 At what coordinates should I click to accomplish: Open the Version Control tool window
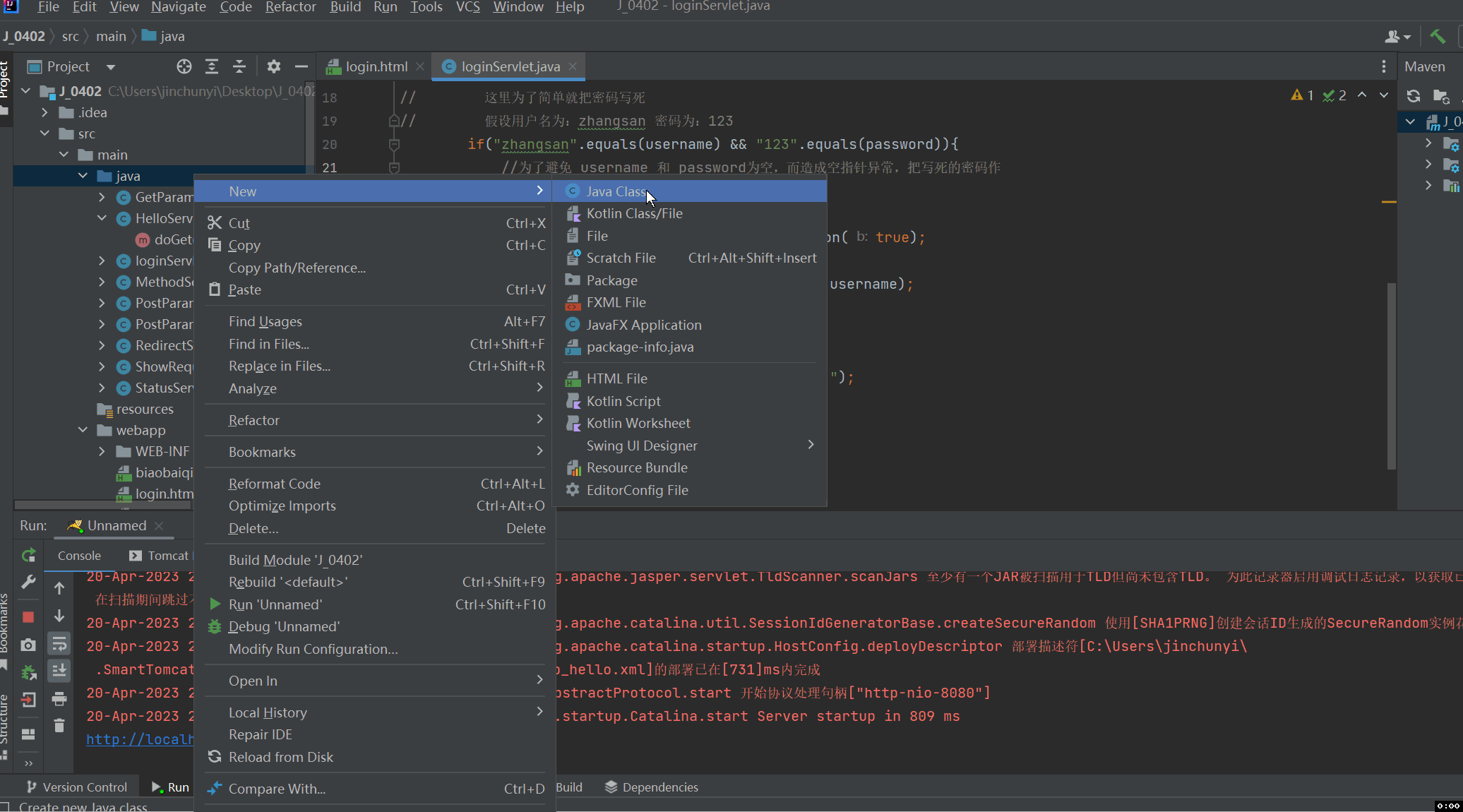click(76, 787)
